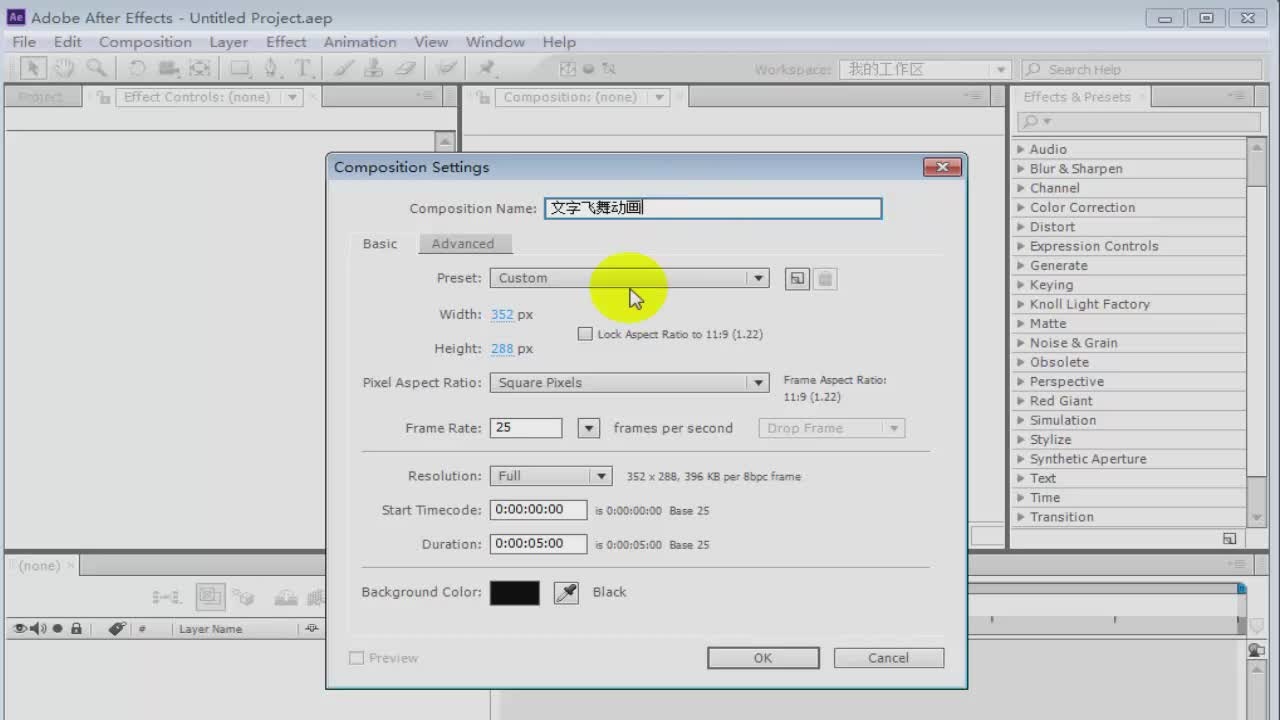Select the Roto Brush tool

point(447,68)
